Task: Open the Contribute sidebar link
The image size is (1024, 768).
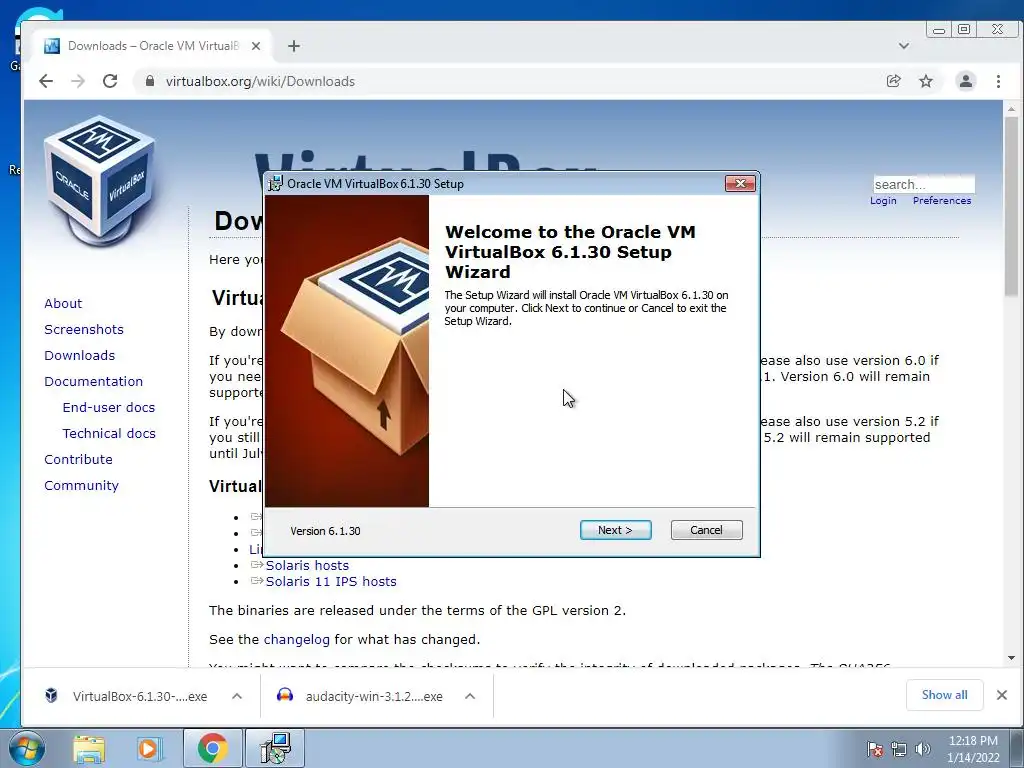Action: coord(78,460)
